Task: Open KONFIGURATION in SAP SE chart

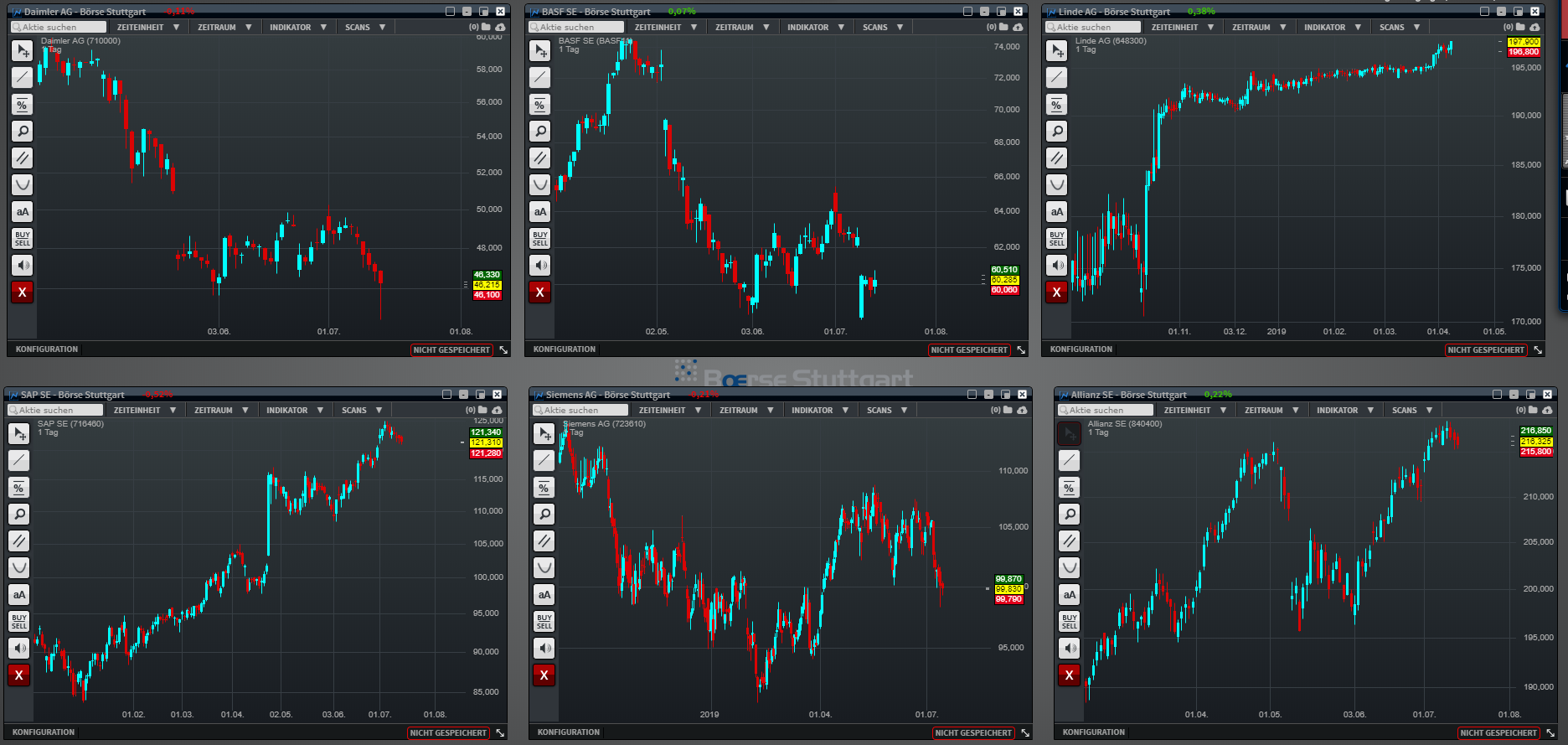Action: (44, 732)
